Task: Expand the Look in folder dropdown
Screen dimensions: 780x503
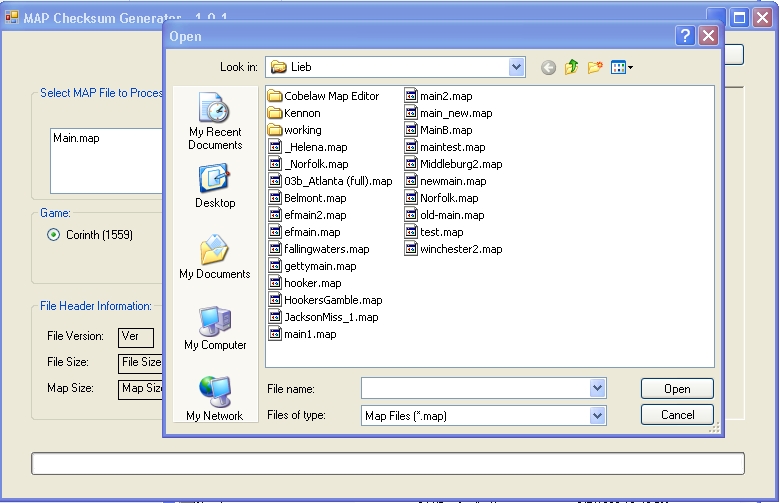Action: (x=516, y=67)
